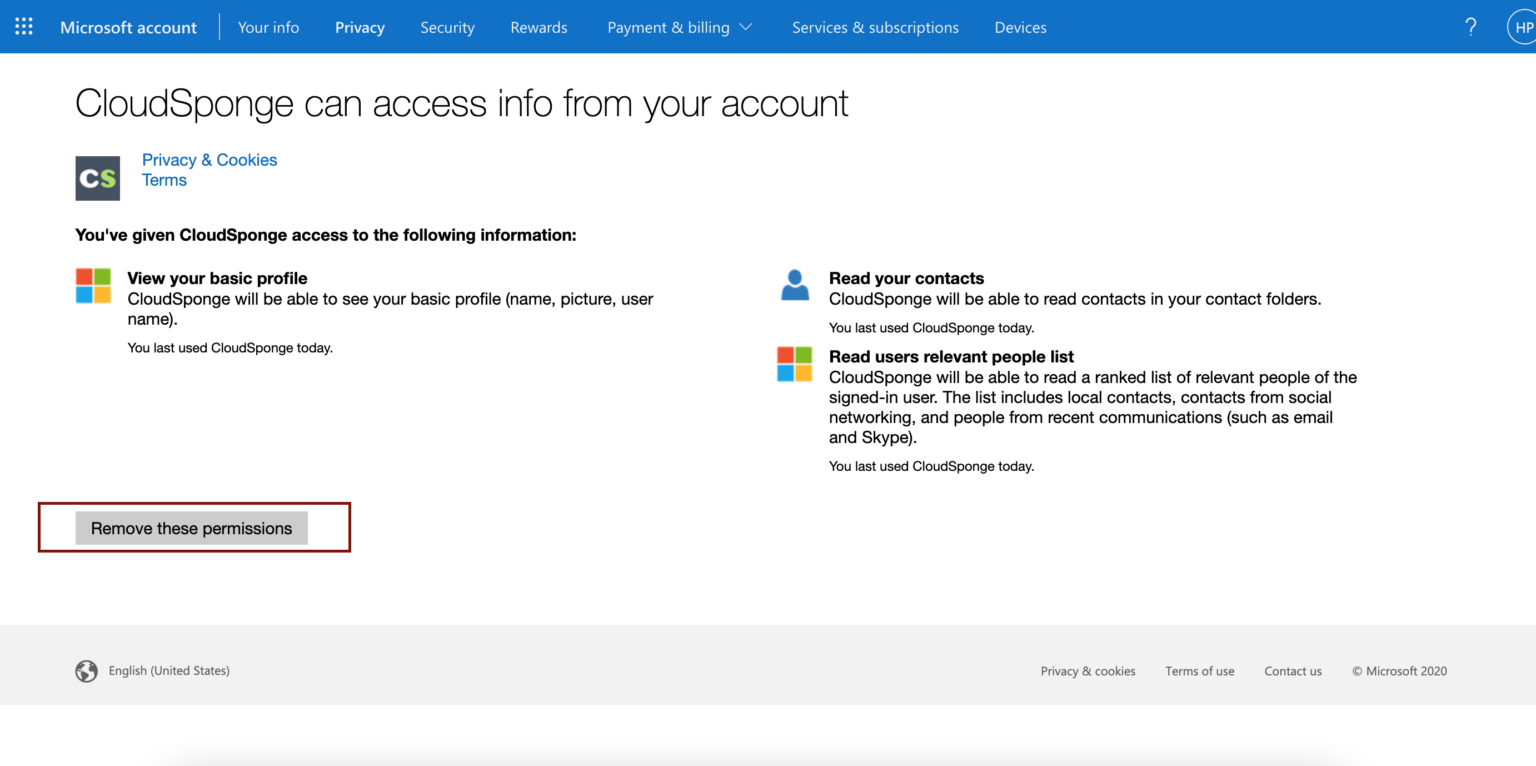Image resolution: width=1536 pixels, height=766 pixels.
Task: Switch to the Security tab
Action: [x=447, y=27]
